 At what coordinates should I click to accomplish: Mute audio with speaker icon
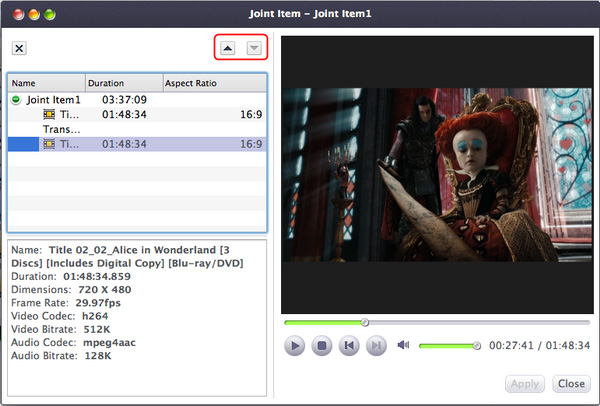coord(403,345)
